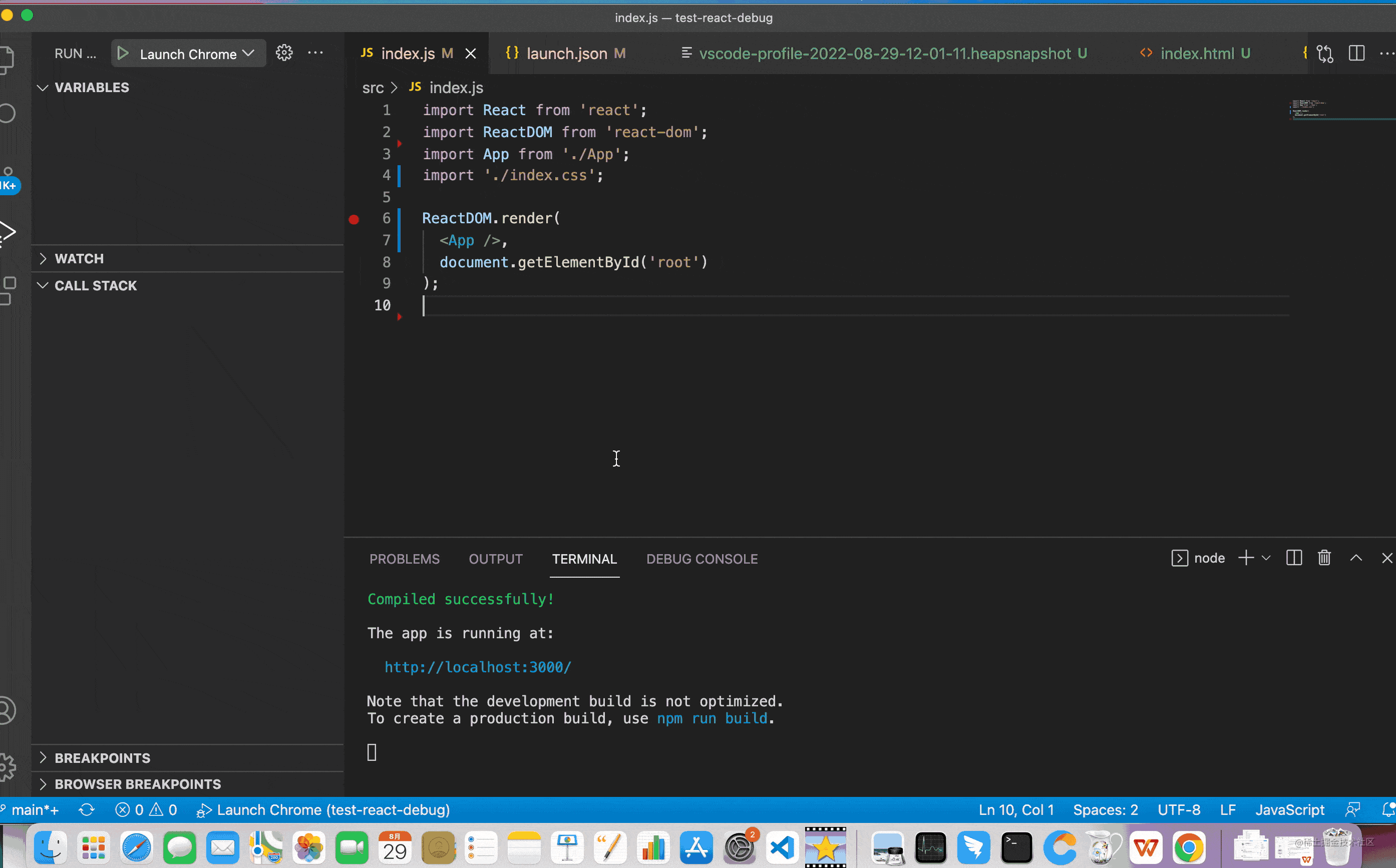1396x868 pixels.
Task: Open launch.json via gear icon
Action: pyautogui.click(x=284, y=53)
